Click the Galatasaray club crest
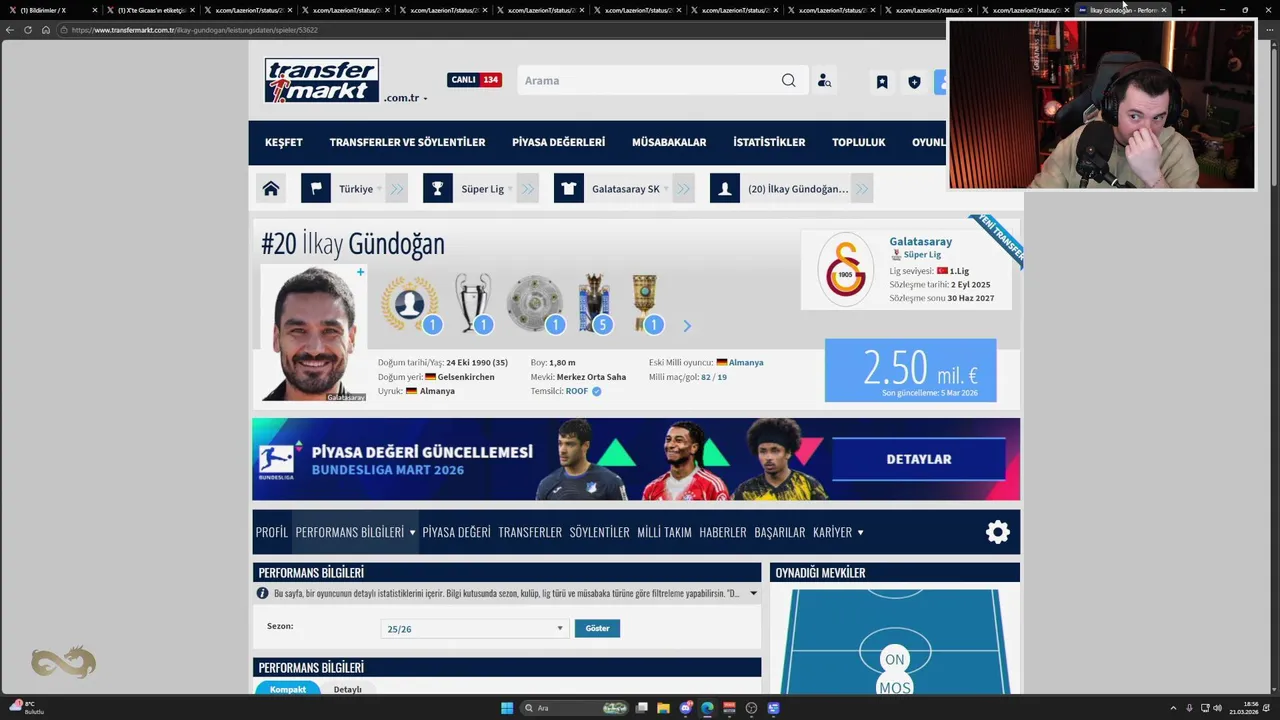Viewport: 1280px width, 720px height. pos(846,269)
